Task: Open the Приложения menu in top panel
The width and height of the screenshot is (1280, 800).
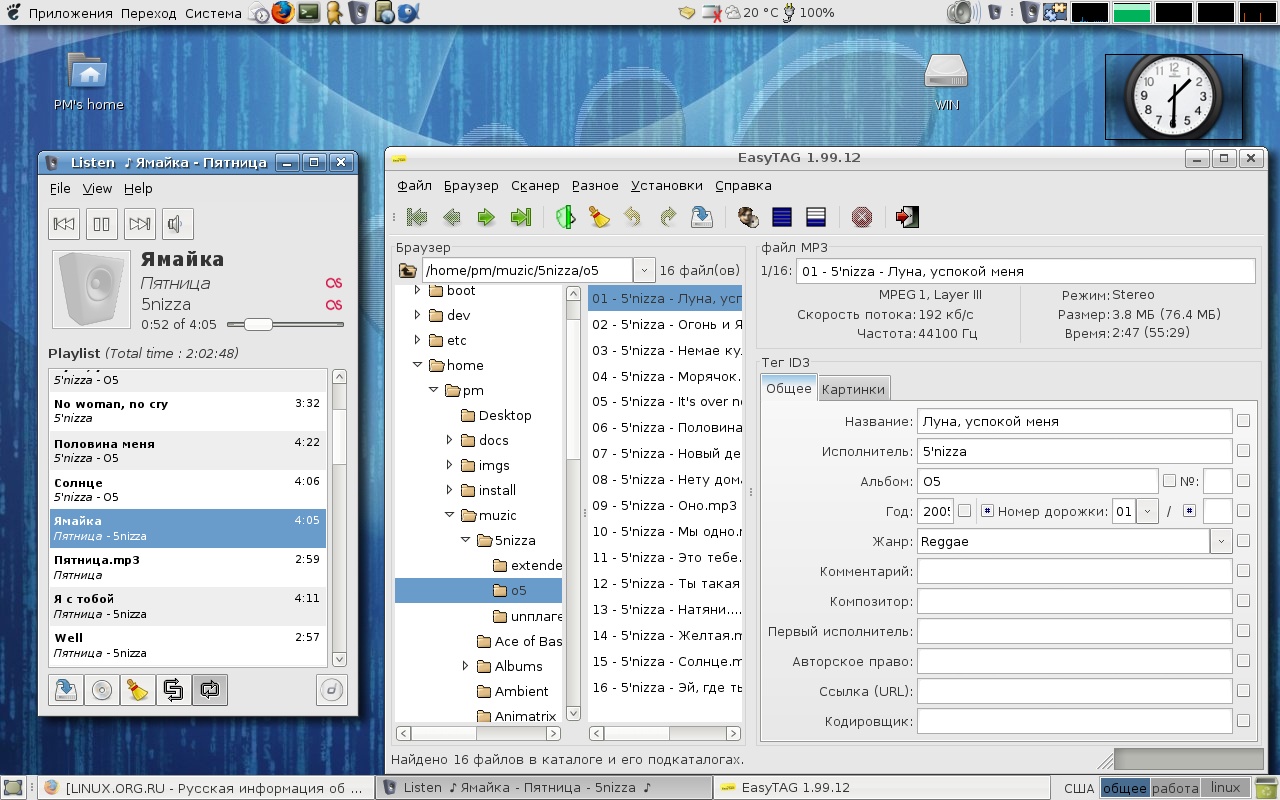Action: [x=70, y=13]
